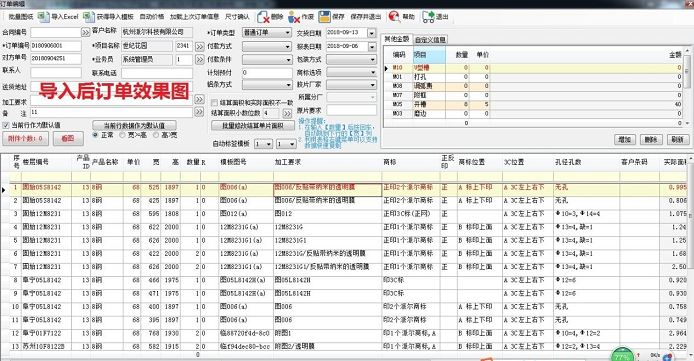694x361 pixels.
Task: Open the 胶片厂家 dropdown
Action: 373,84
